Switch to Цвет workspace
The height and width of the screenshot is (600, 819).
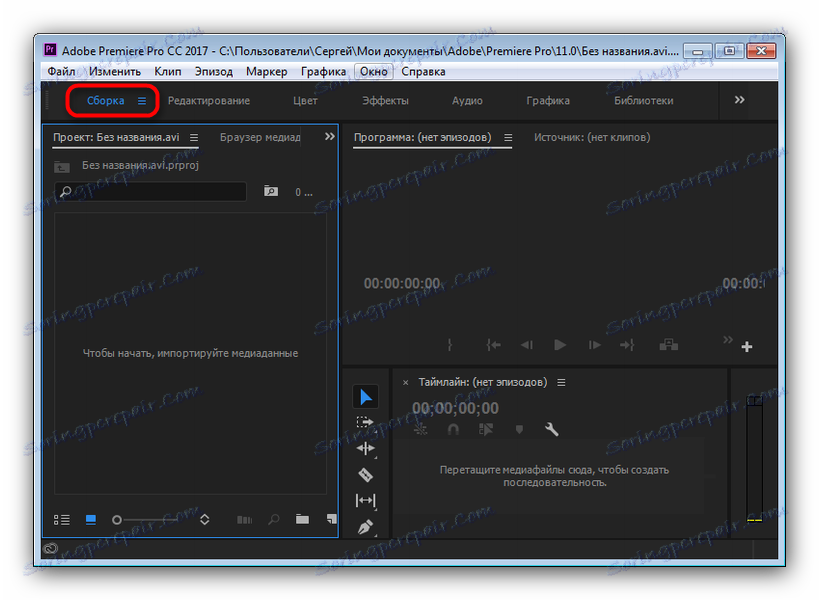click(305, 101)
